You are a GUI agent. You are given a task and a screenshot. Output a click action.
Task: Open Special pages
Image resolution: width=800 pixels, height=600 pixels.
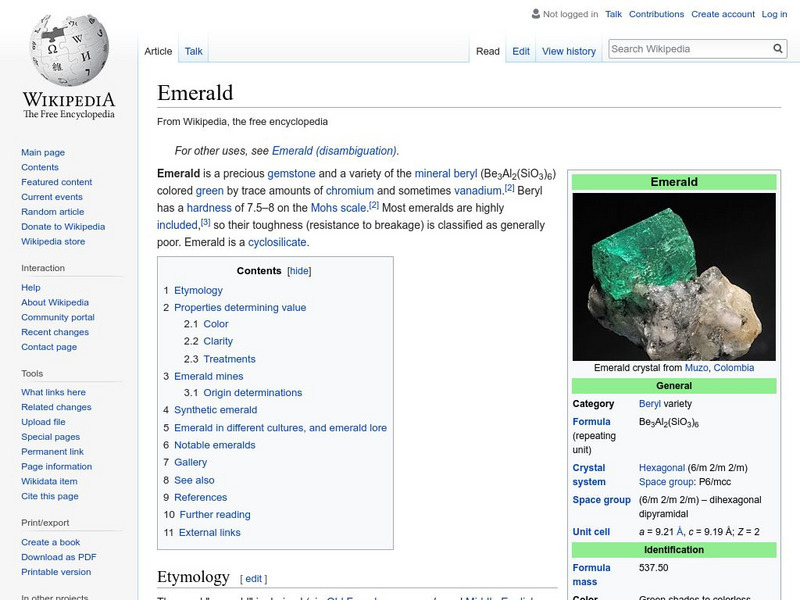[x=51, y=437]
